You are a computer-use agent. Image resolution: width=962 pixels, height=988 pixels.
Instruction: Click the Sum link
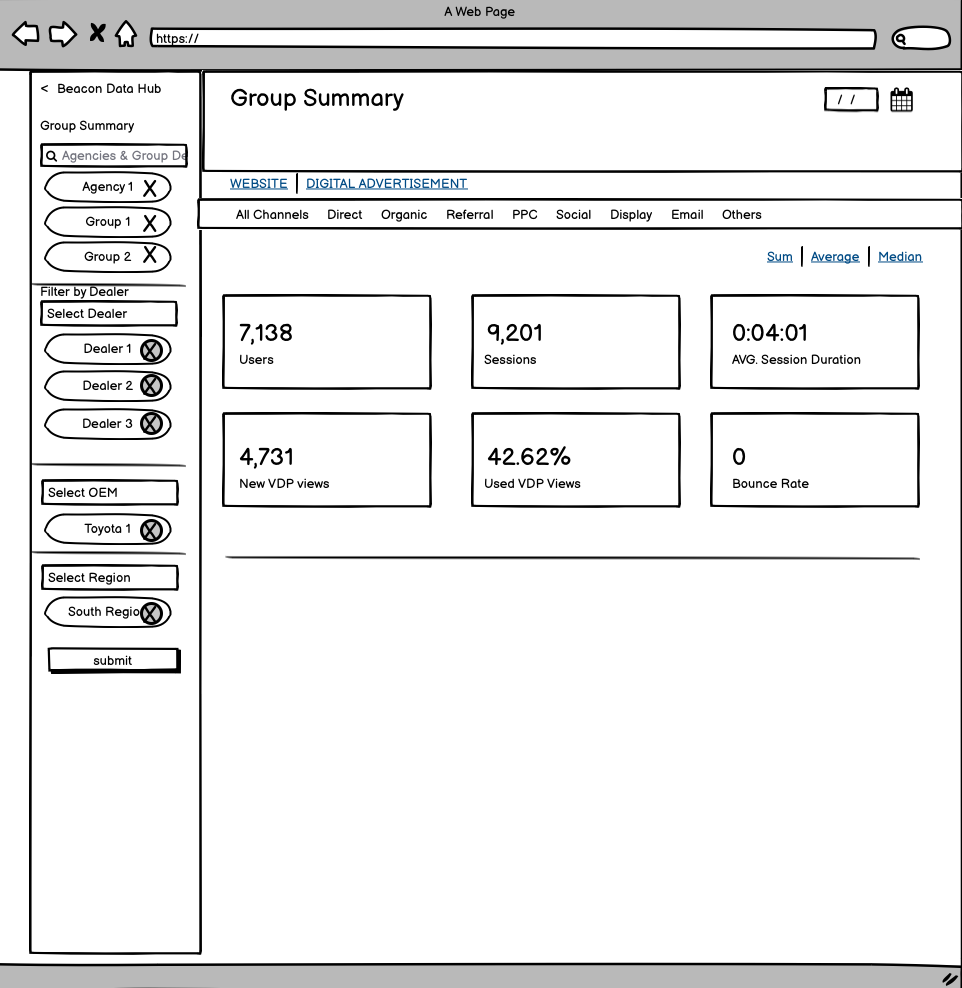(779, 256)
